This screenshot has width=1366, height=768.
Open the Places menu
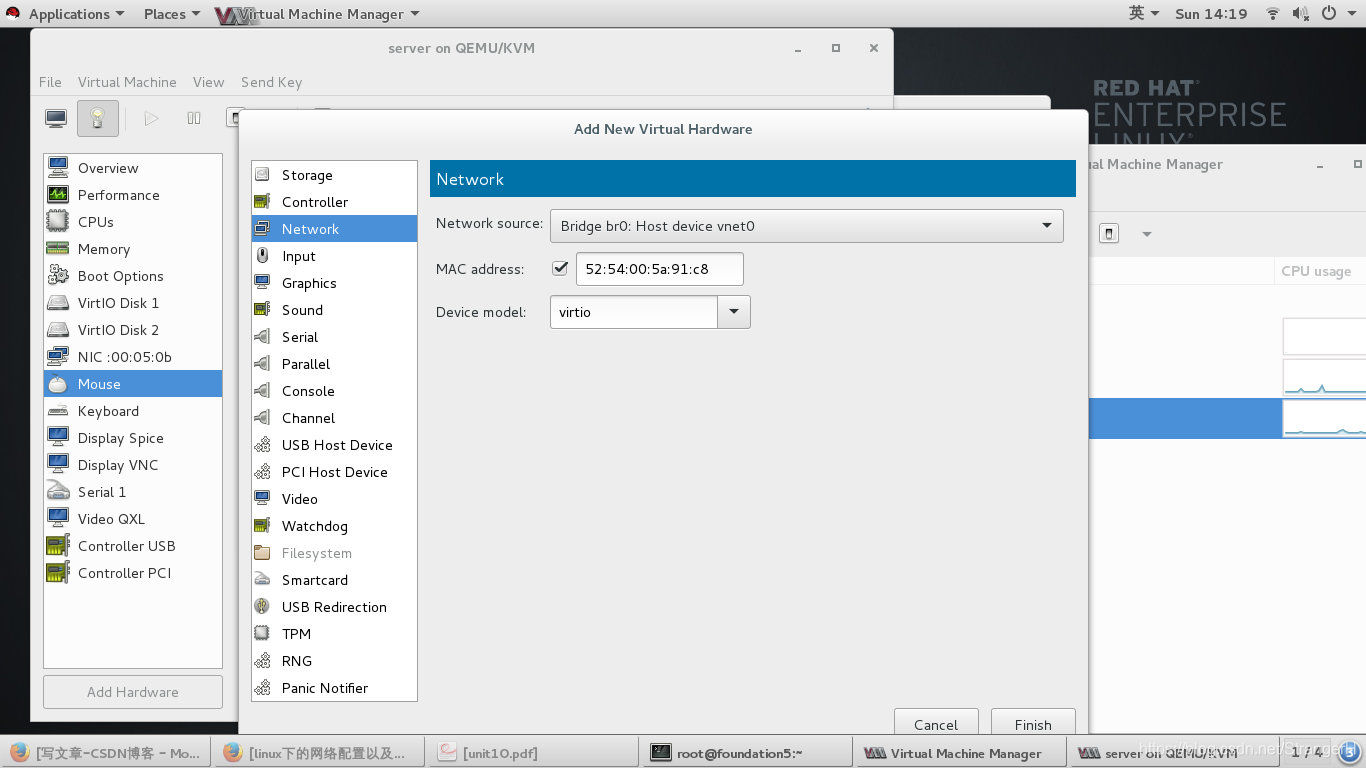click(x=171, y=14)
